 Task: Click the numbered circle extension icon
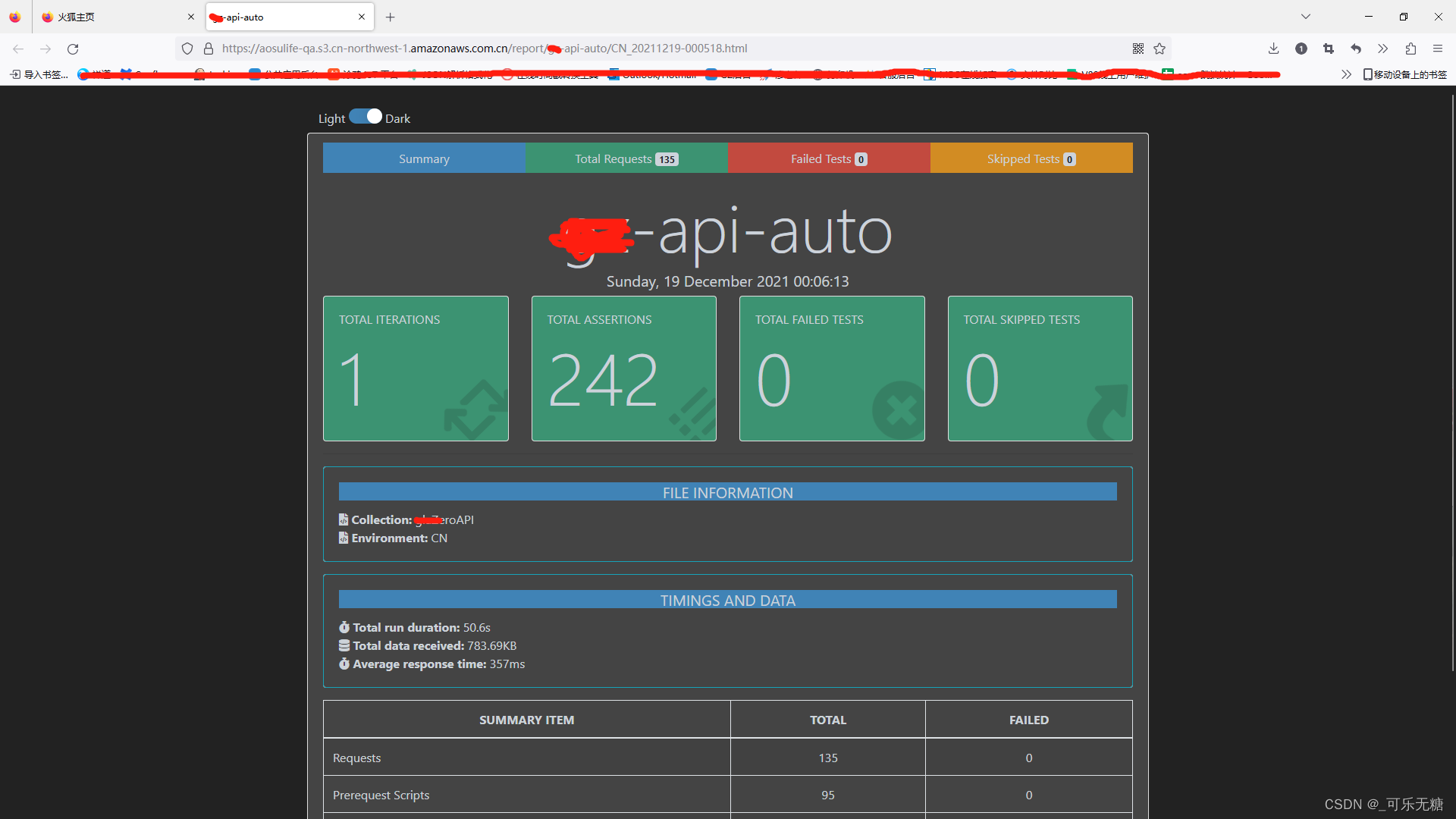click(x=1301, y=49)
